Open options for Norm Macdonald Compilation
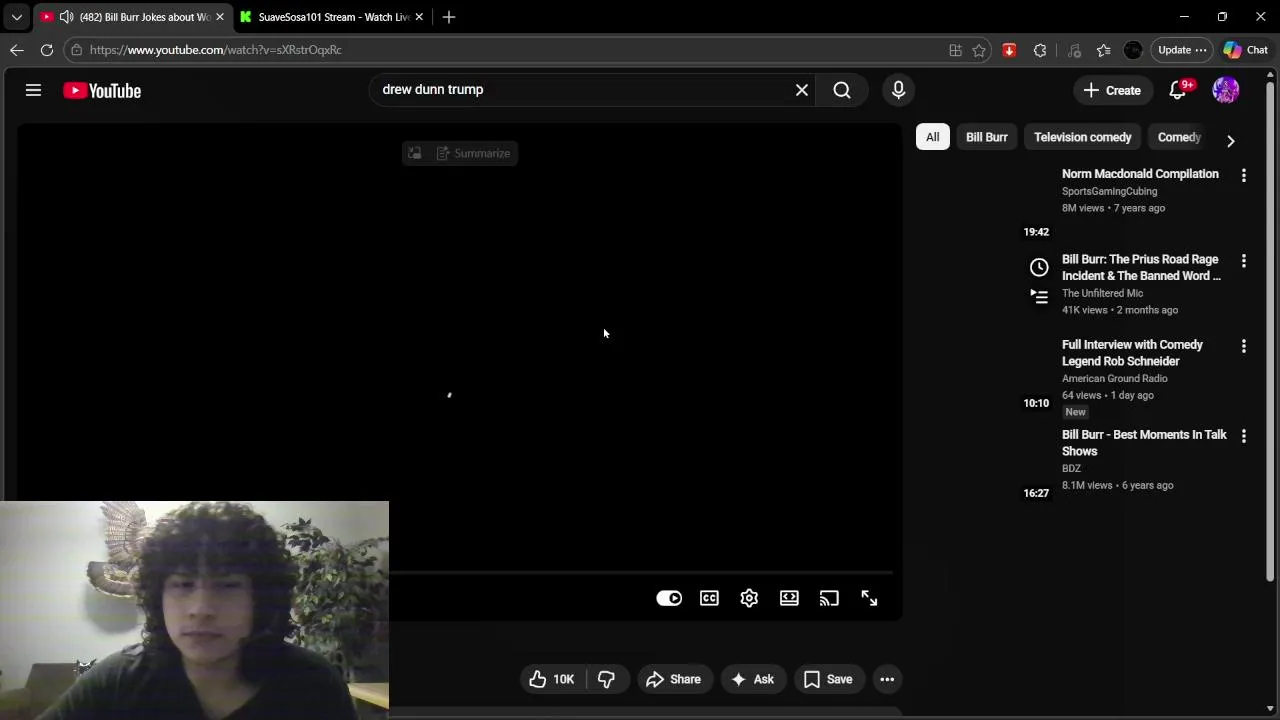Image resolution: width=1280 pixels, height=720 pixels. click(x=1243, y=175)
